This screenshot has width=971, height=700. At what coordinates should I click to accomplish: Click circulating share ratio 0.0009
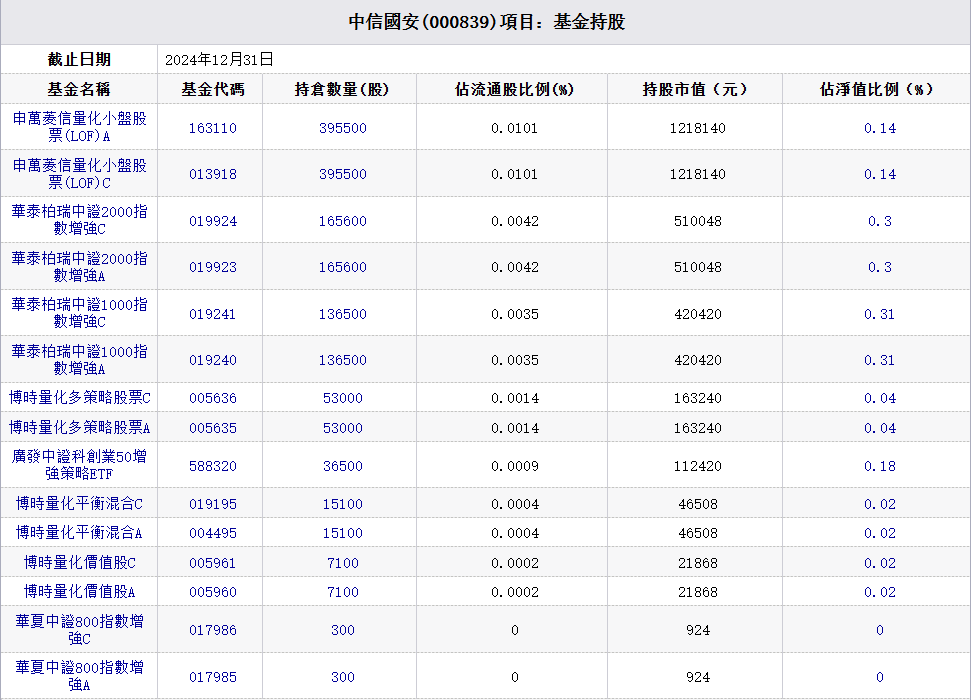[x=515, y=466]
